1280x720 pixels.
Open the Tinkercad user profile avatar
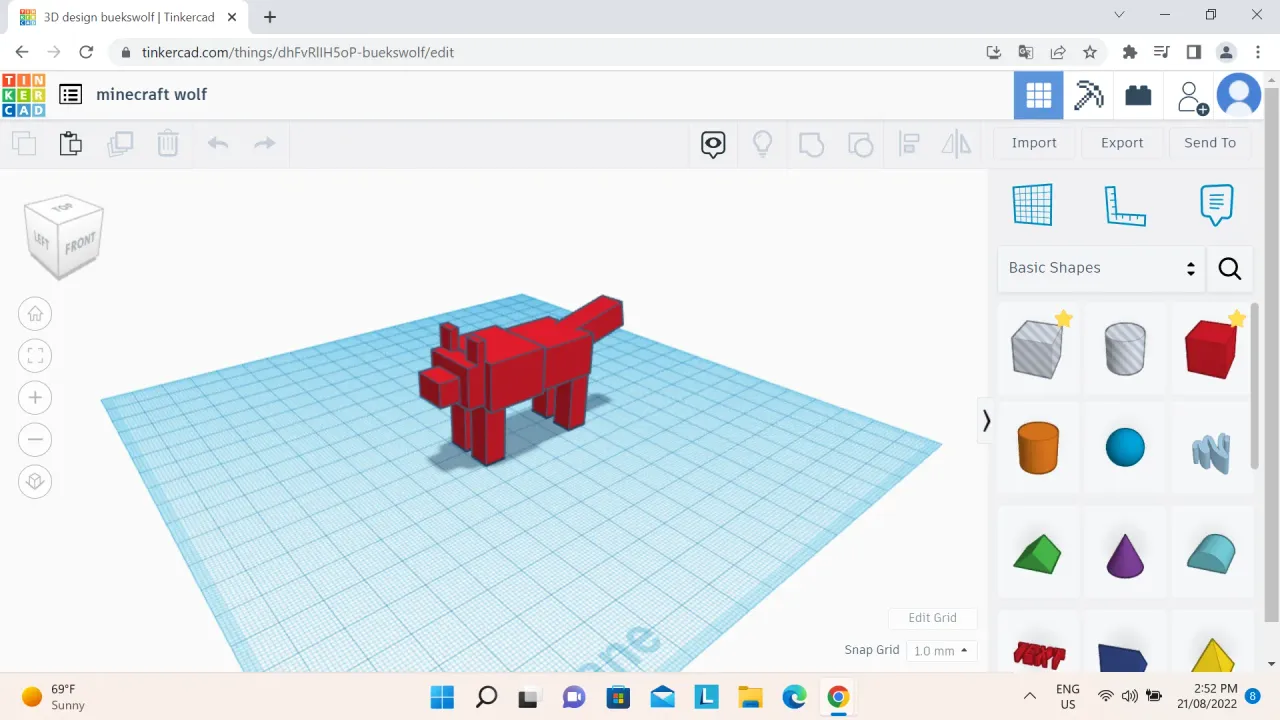1239,95
